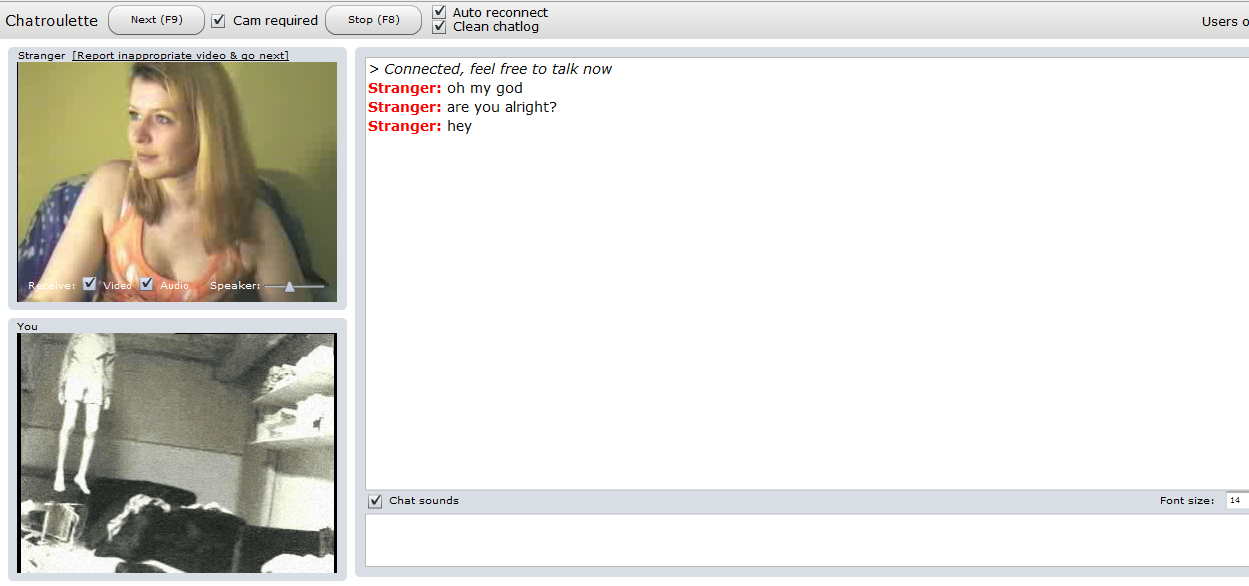Uncheck the Clean chatlog option
Image resolution: width=1249 pixels, height=586 pixels.
439,26
